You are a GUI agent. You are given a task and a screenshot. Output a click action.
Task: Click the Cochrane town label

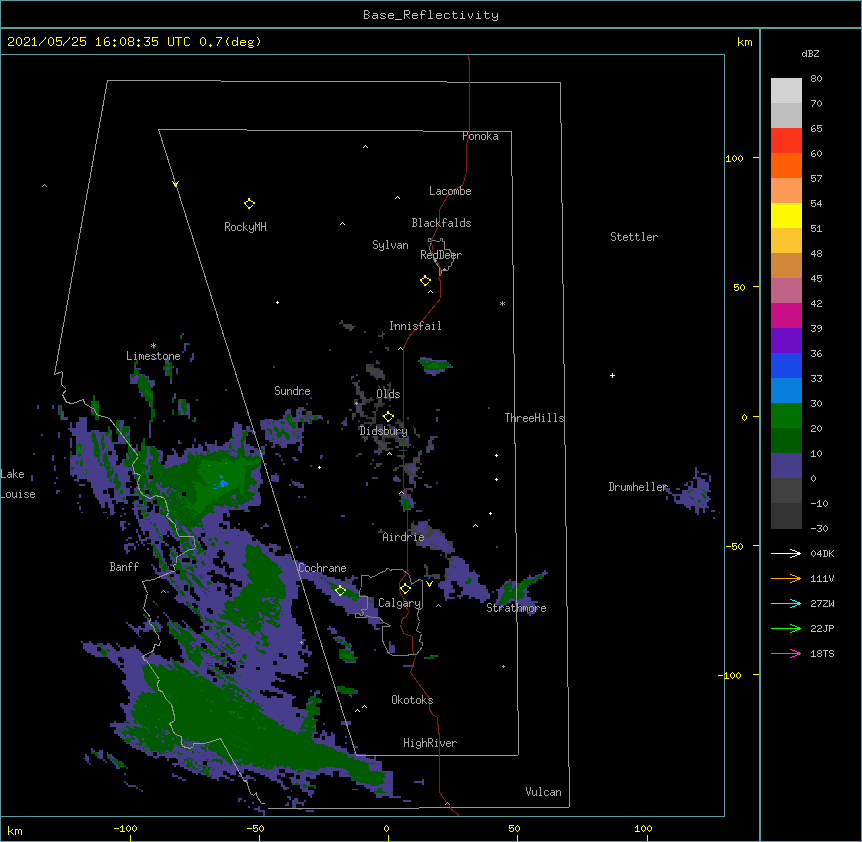322,568
